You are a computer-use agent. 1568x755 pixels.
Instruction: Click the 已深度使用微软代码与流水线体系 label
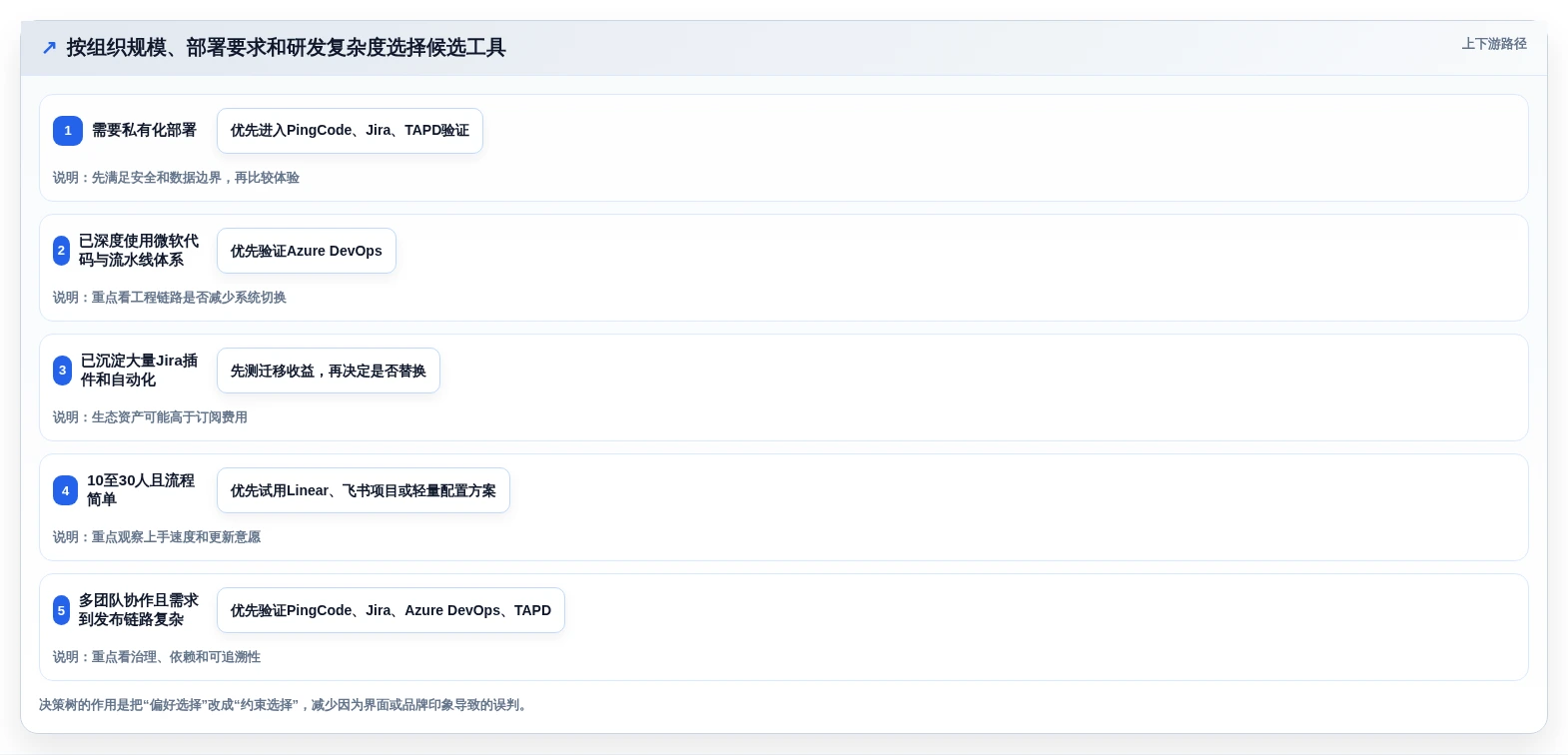pyautogui.click(x=139, y=251)
